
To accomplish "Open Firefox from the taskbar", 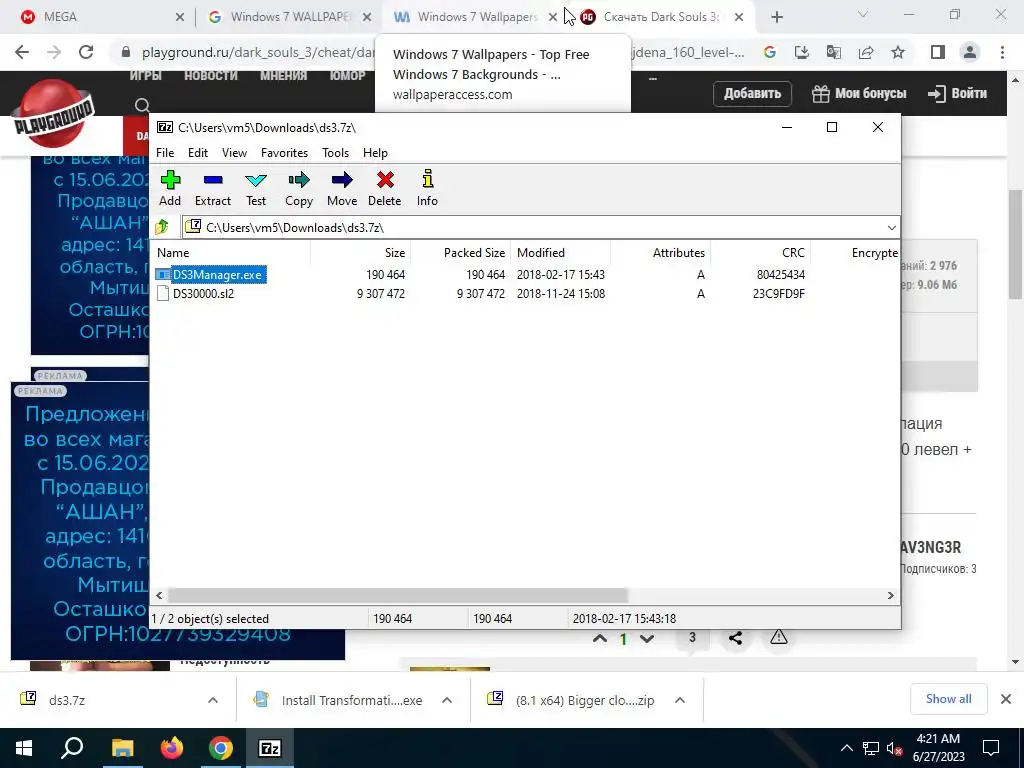I will point(172,748).
